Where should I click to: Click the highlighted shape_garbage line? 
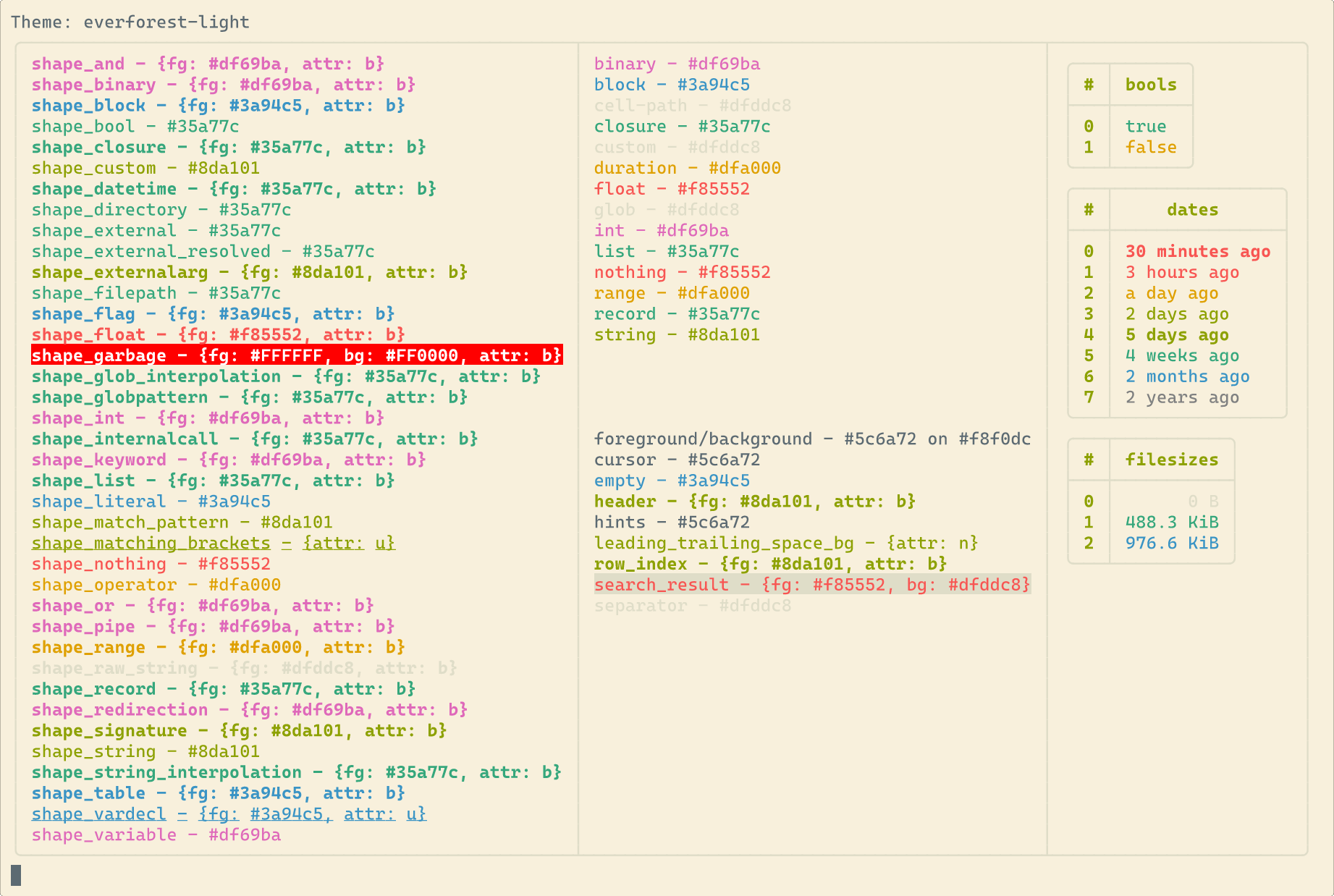click(x=297, y=356)
